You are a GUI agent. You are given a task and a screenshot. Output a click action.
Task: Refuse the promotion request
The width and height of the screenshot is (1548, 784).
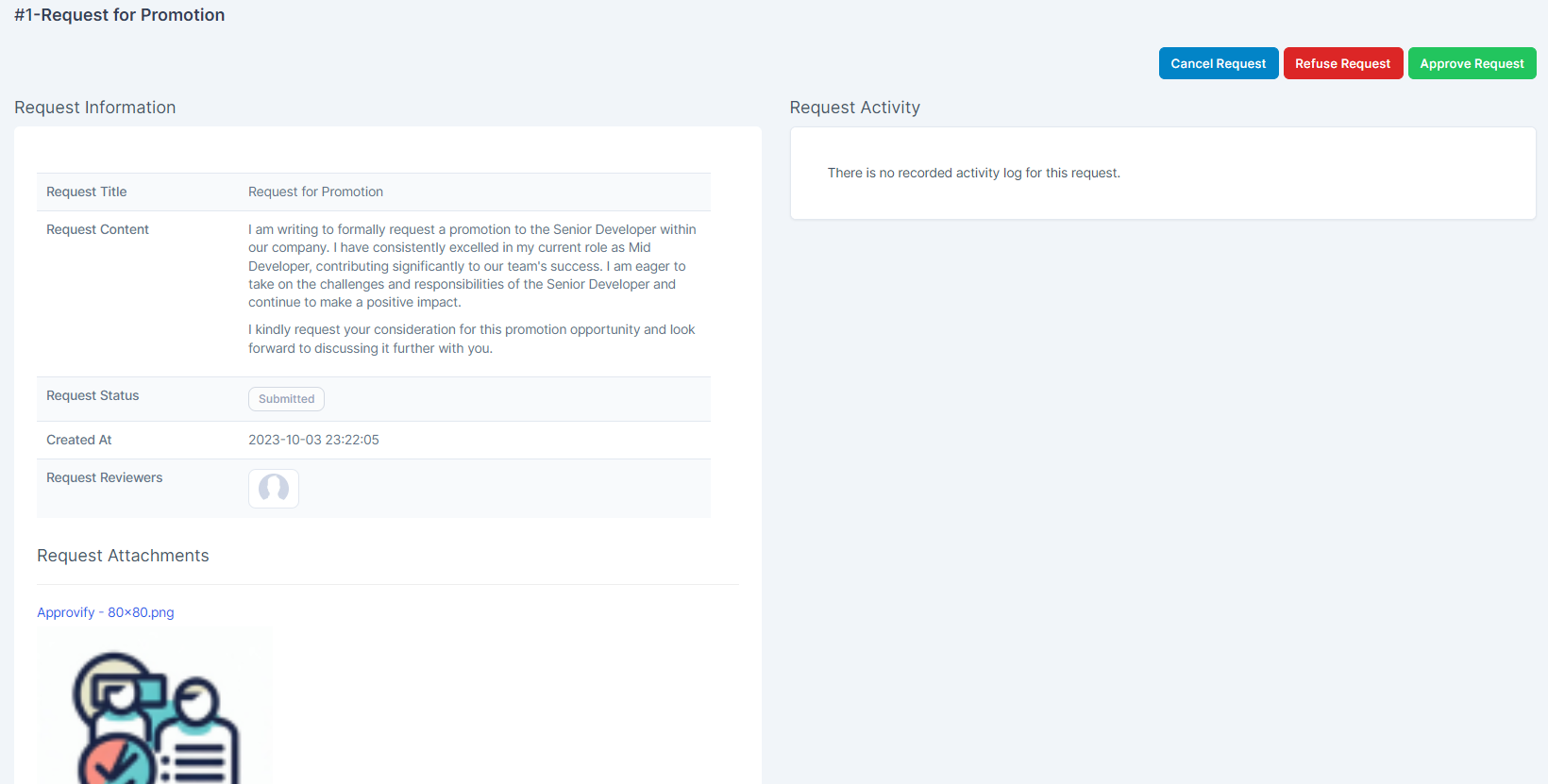(x=1343, y=63)
